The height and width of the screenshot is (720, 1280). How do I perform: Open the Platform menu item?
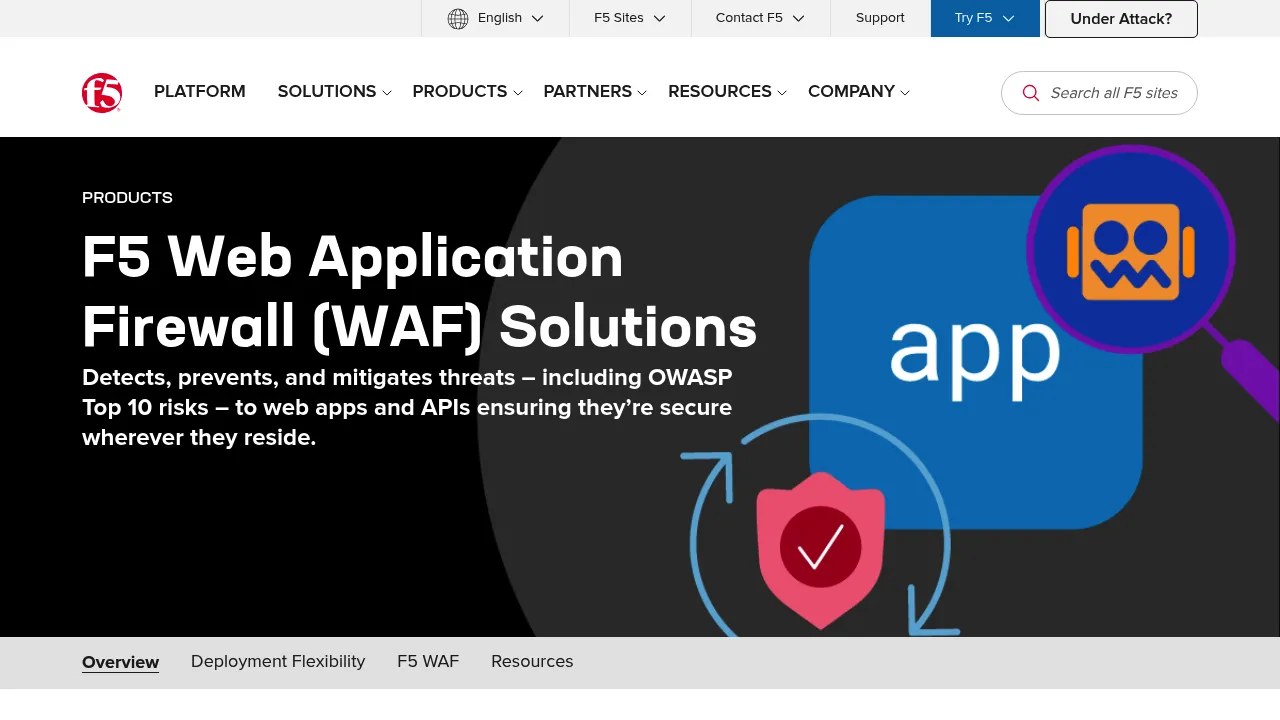[x=200, y=92]
